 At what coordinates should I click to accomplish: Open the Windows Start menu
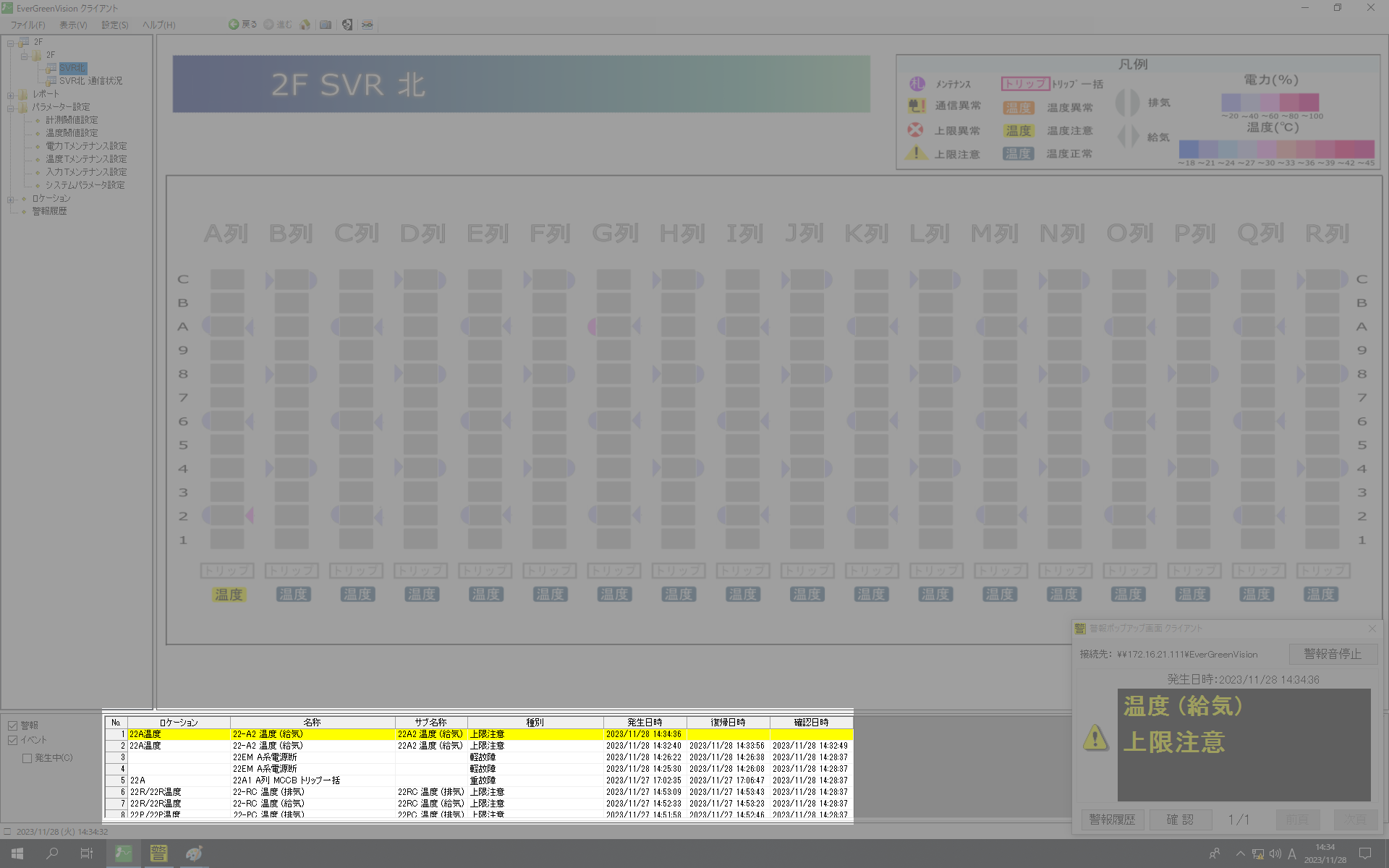[17, 854]
